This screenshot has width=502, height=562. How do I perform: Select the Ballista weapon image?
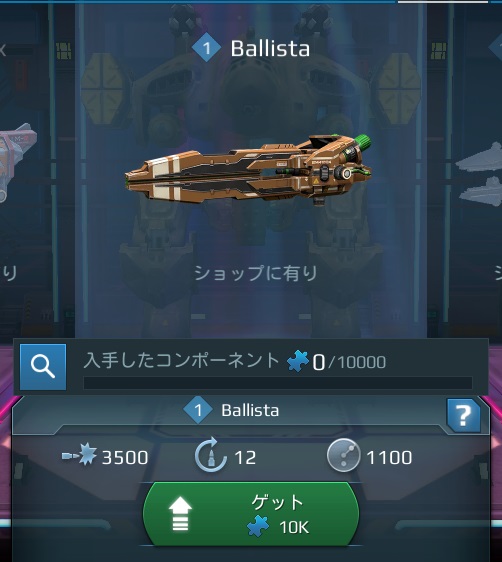click(x=248, y=169)
